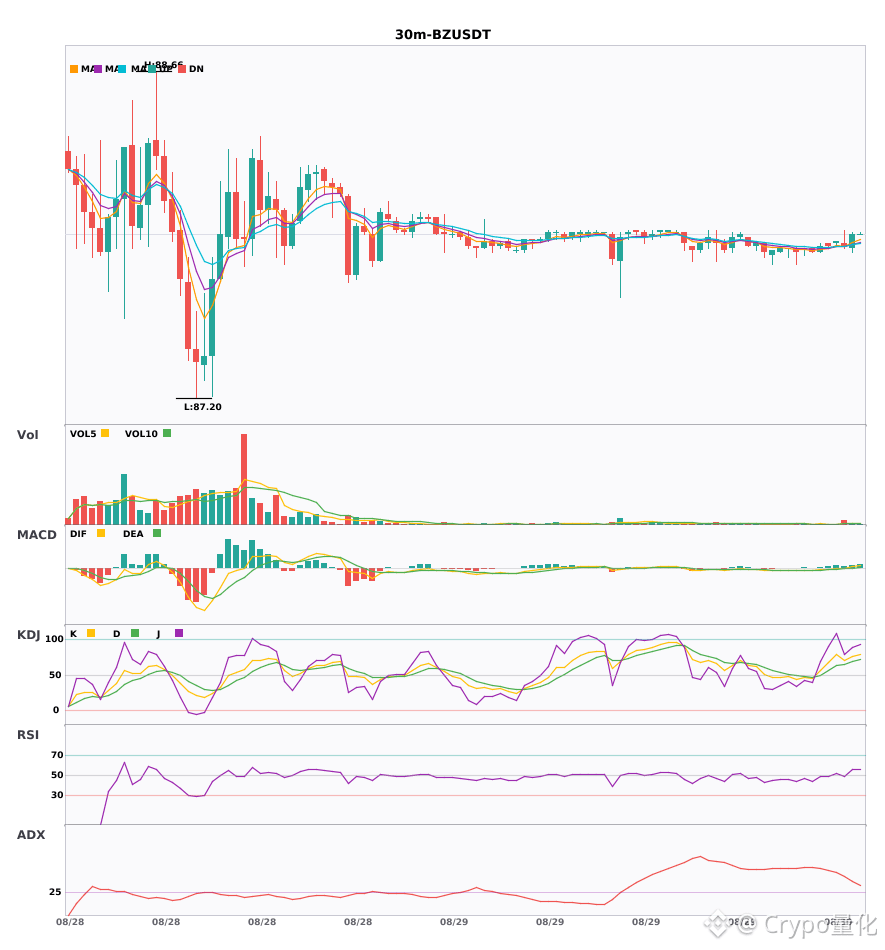The image size is (885, 950).
Task: Click the tallest red volume bar
Action: (244, 479)
